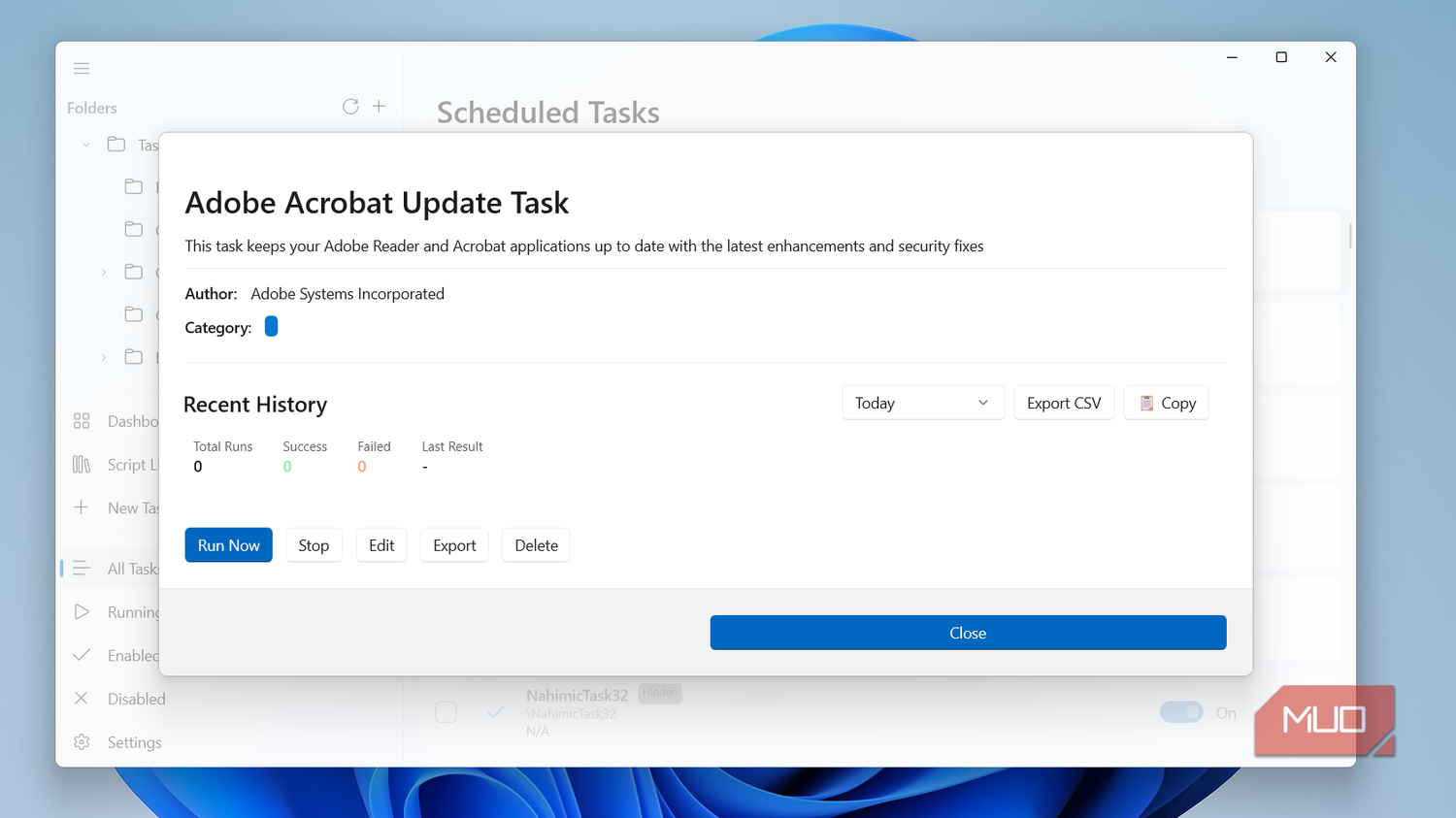Delete this scheduled task
The width and height of the screenshot is (1456, 818).
(536, 545)
